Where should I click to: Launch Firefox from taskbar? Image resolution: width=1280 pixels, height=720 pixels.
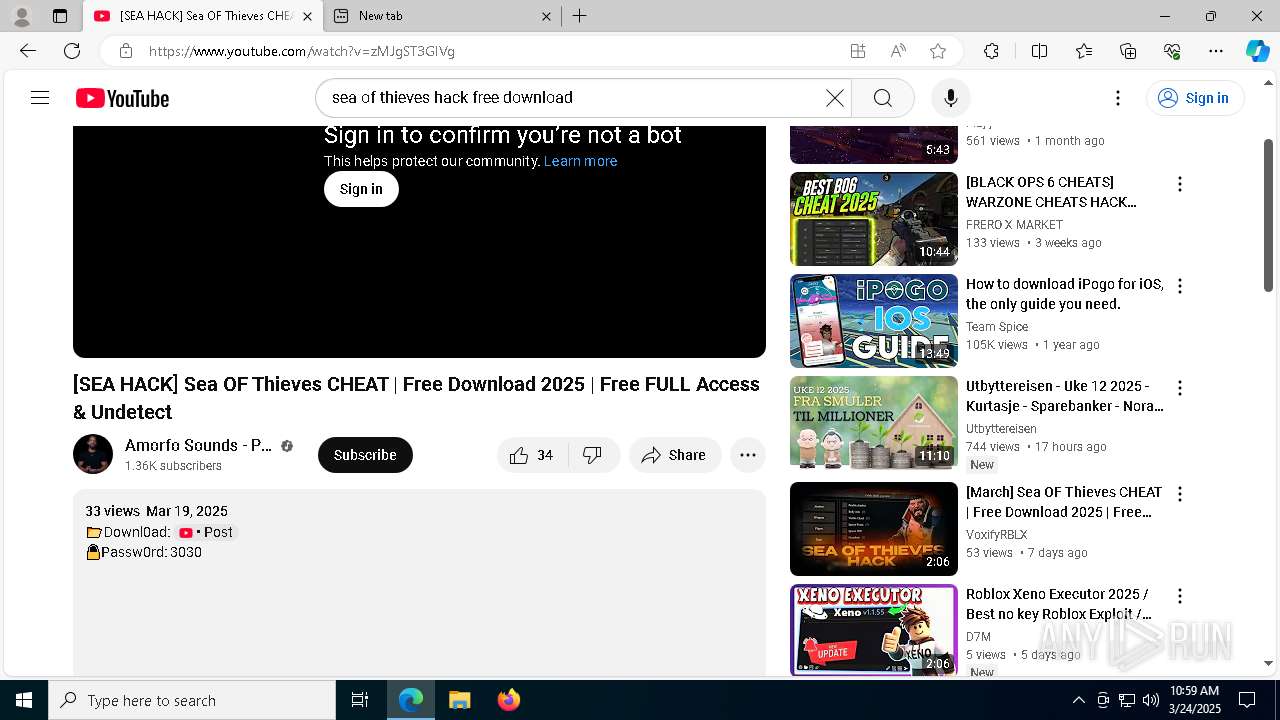pos(508,700)
